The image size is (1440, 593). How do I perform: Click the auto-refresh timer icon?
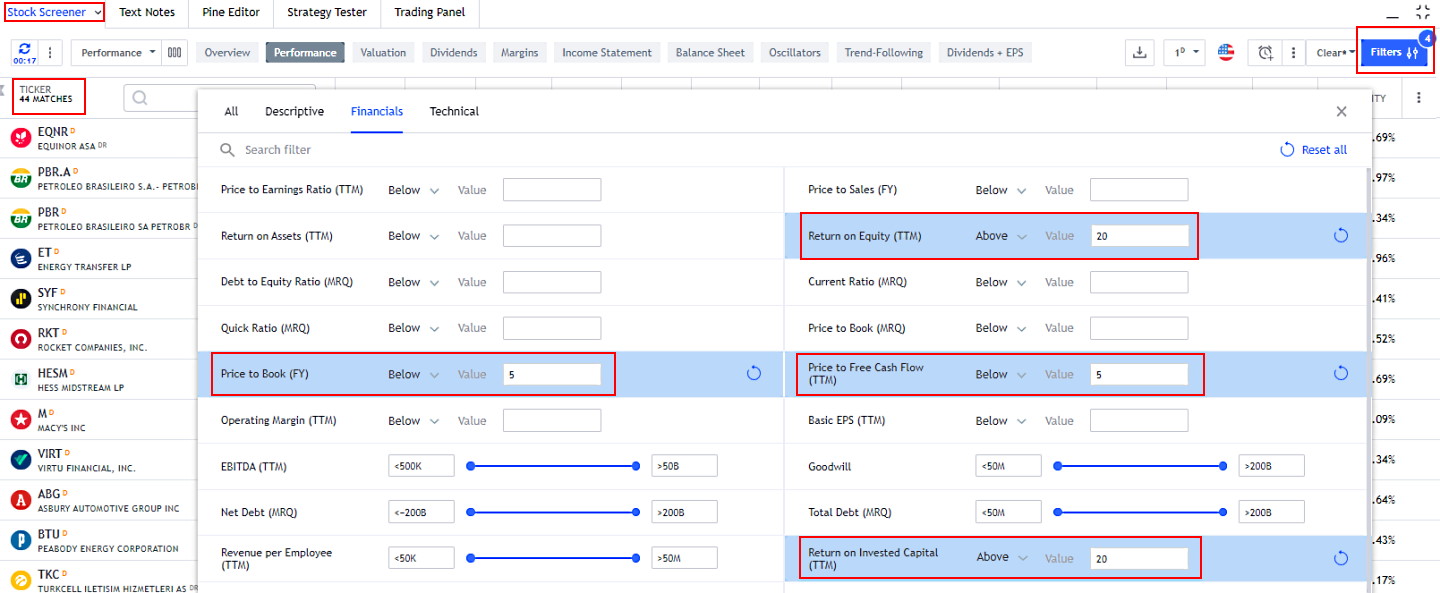(x=24, y=52)
